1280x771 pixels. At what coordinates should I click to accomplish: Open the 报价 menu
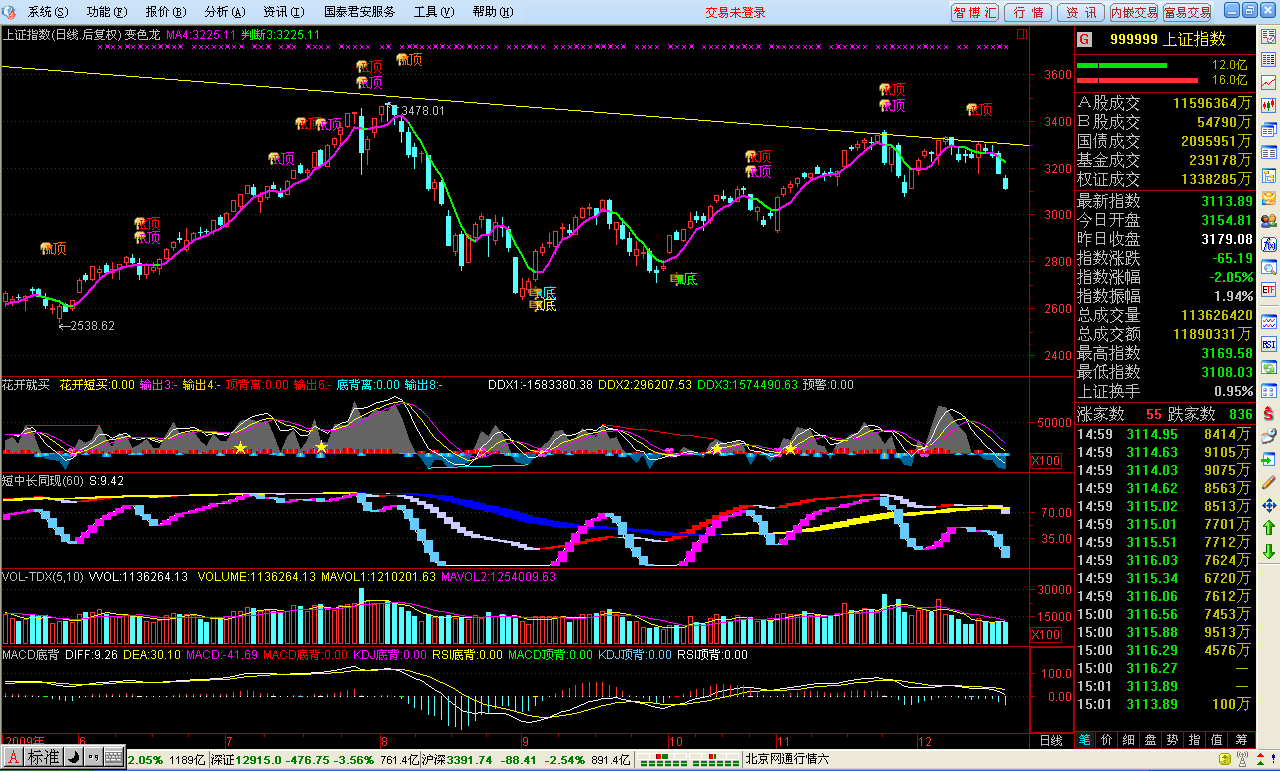(x=165, y=12)
